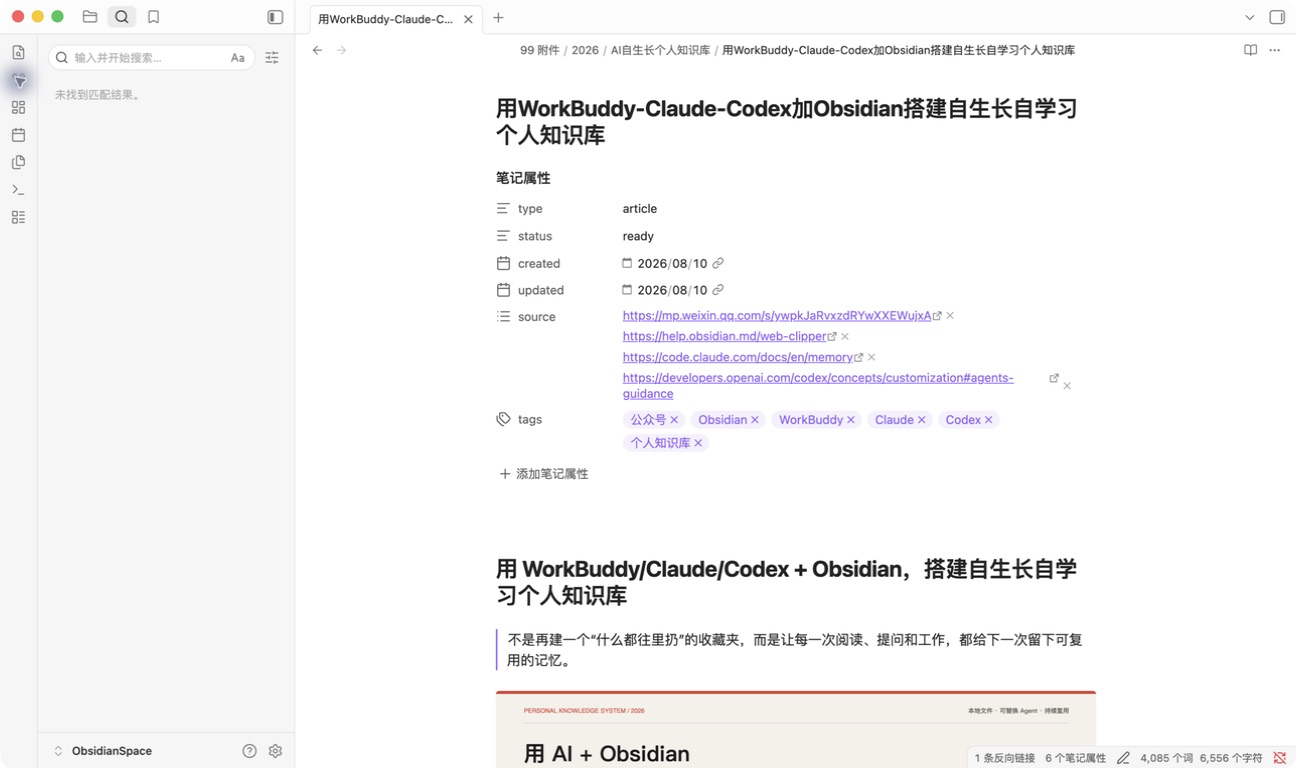Screen dimensions: 1296x768
Task: Open date picker for created date
Action: (627, 263)
